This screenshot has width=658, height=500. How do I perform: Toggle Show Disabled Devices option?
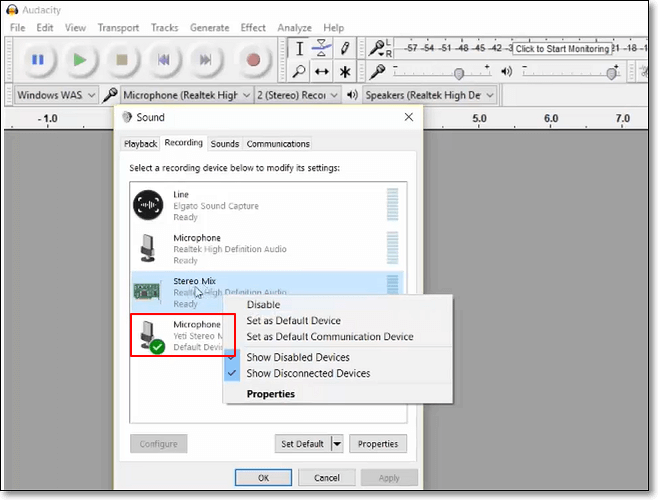click(297, 357)
